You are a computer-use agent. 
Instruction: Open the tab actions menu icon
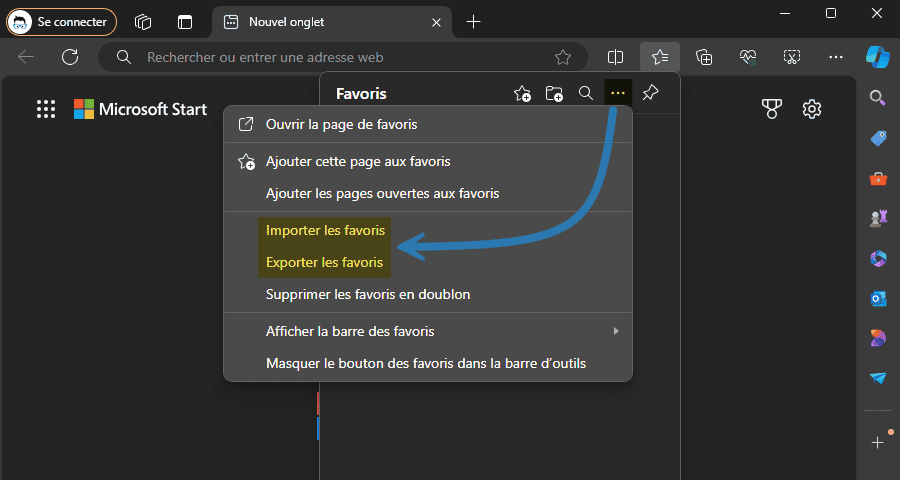coord(185,22)
